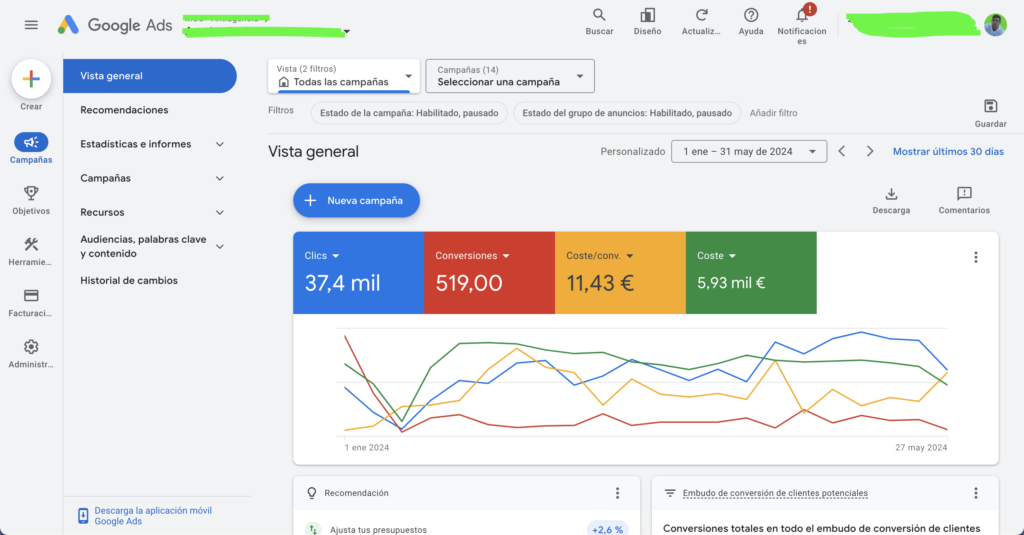The image size is (1024, 535).
Task: Select Recomendaciones in the navigation menu
Action: 124,110
